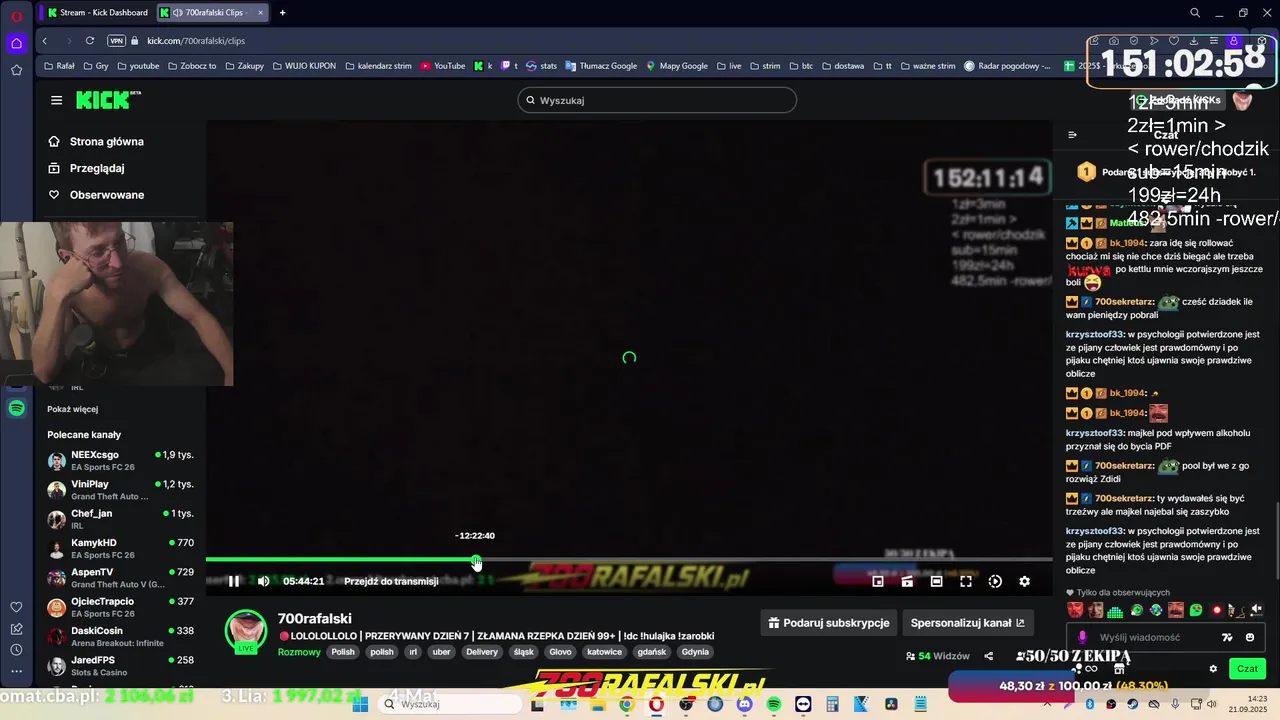1280x720 pixels.
Task: Click the played portion of the progress bar
Action: click(340, 560)
